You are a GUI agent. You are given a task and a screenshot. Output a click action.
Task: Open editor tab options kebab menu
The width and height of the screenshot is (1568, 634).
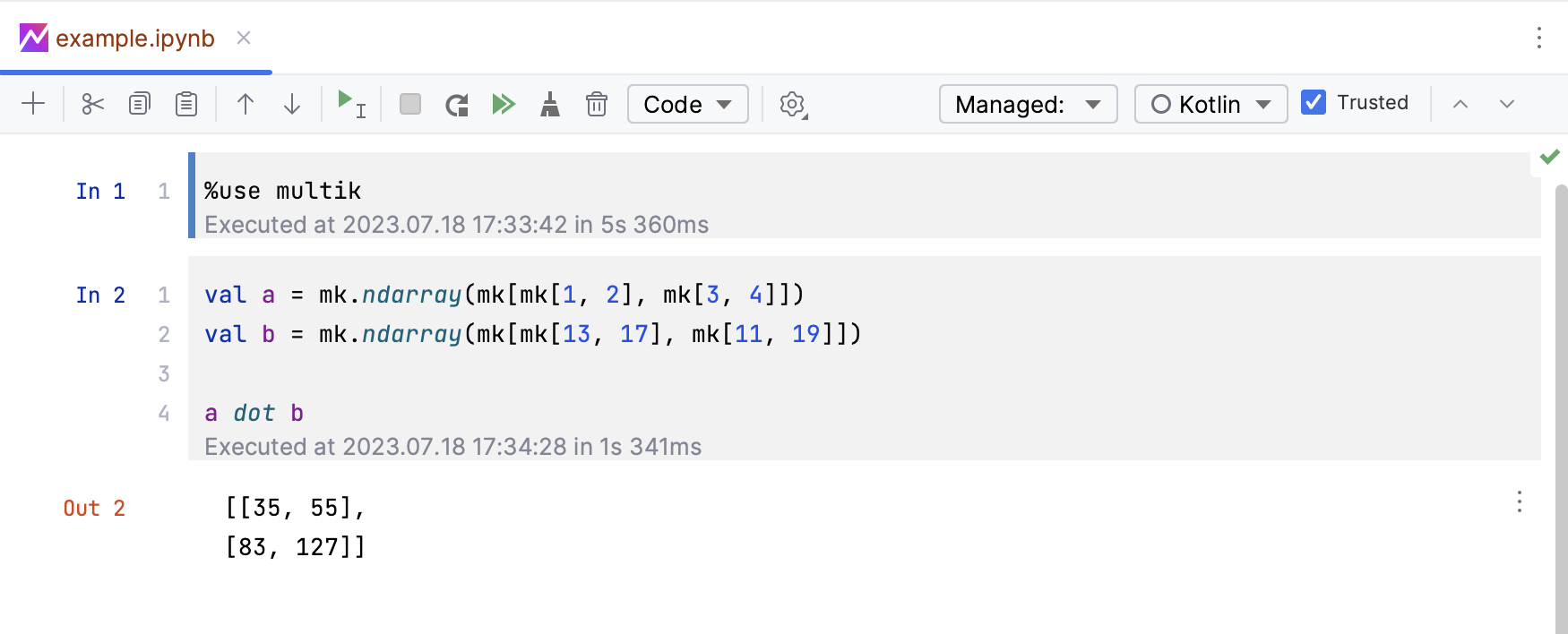click(1539, 38)
